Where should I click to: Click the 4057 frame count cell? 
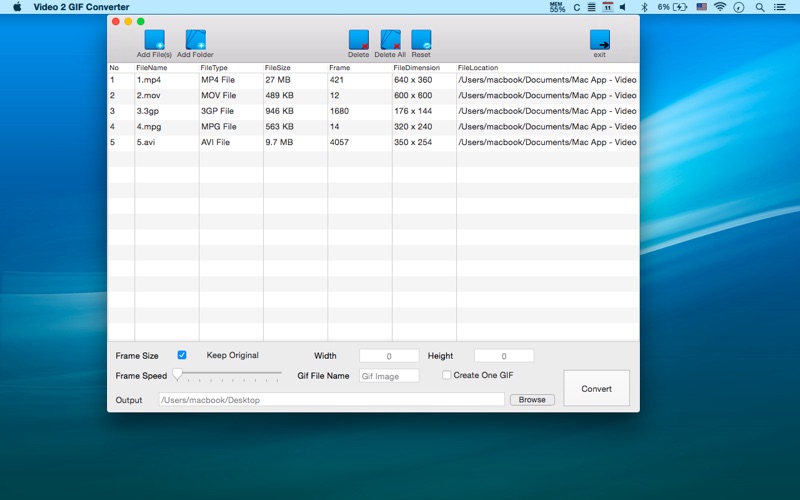[x=339, y=142]
